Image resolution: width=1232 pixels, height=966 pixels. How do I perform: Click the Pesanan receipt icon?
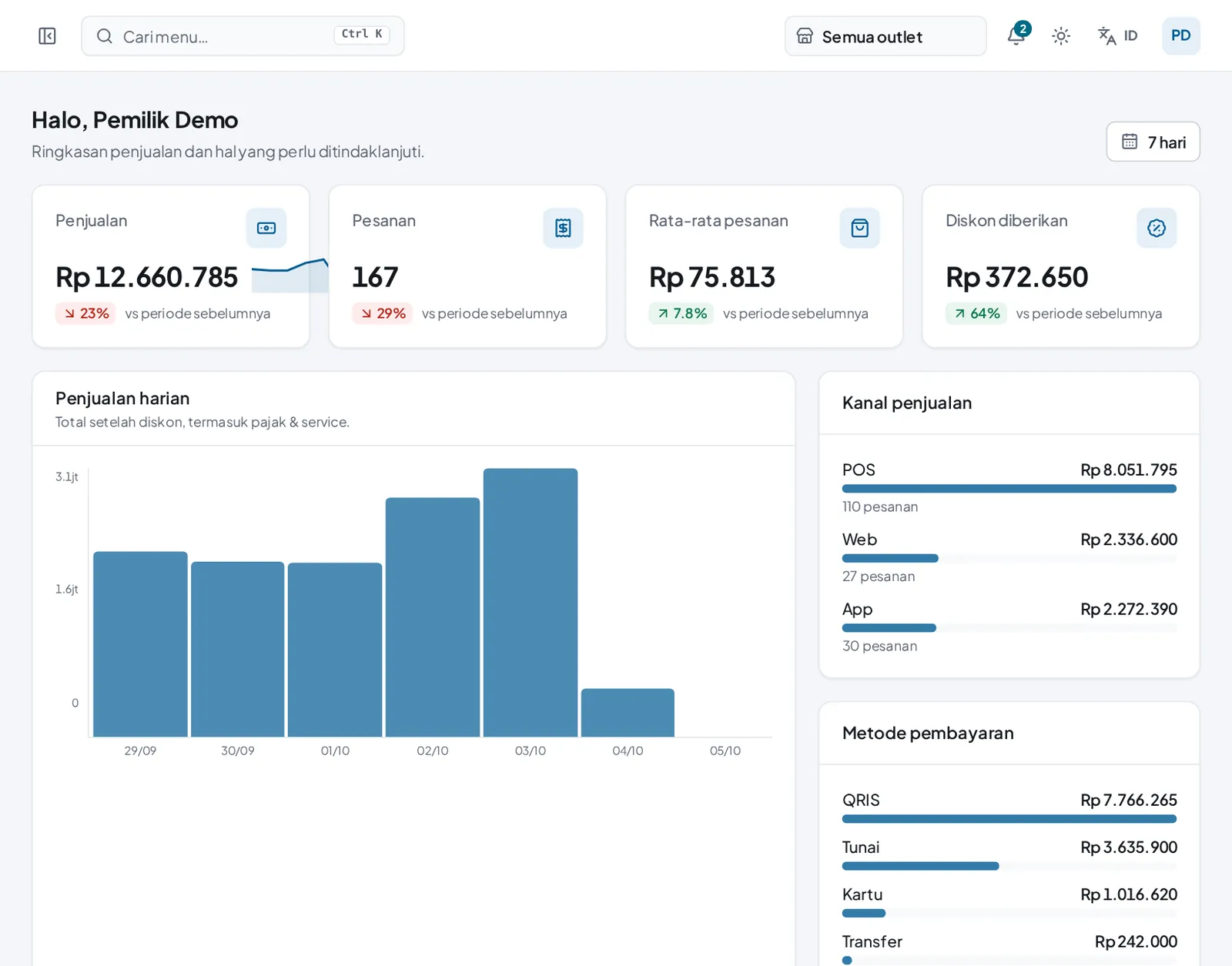[x=563, y=228]
